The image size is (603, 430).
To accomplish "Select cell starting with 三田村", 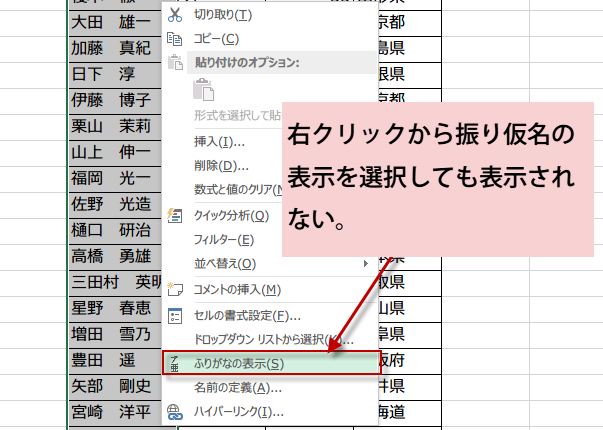I will tap(115, 283).
